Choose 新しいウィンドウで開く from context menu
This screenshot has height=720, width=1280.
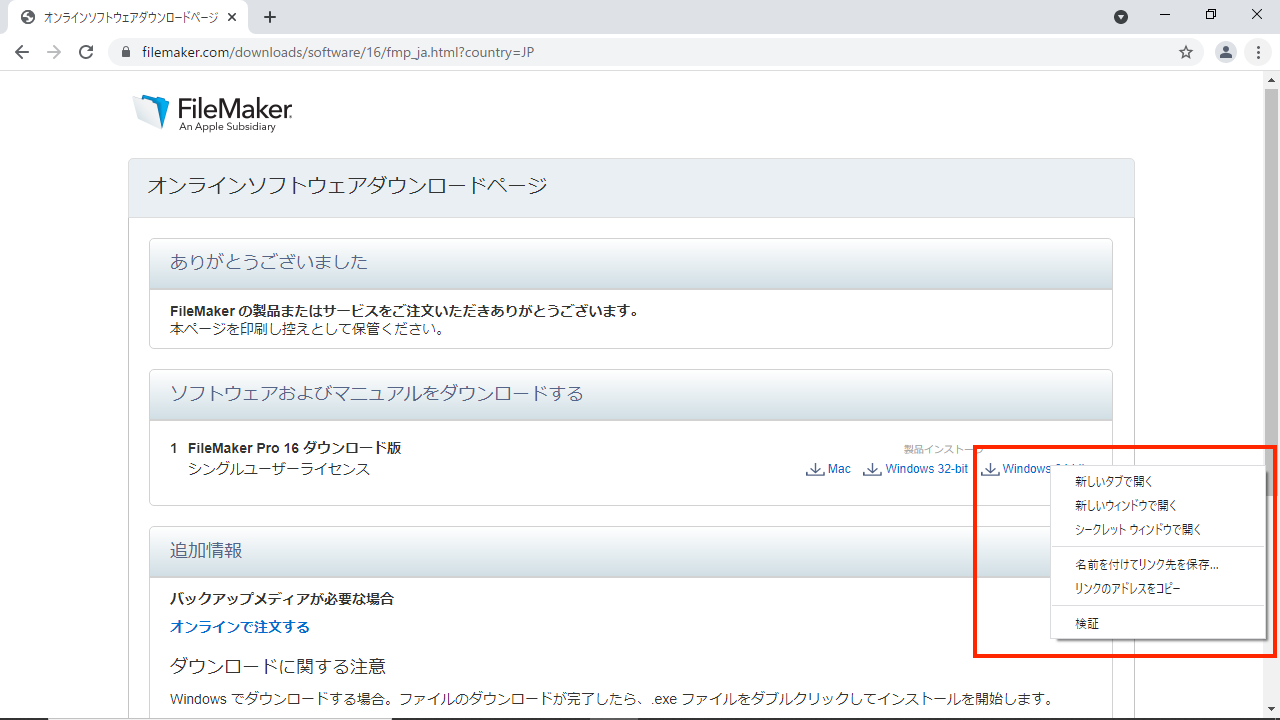click(1158, 506)
